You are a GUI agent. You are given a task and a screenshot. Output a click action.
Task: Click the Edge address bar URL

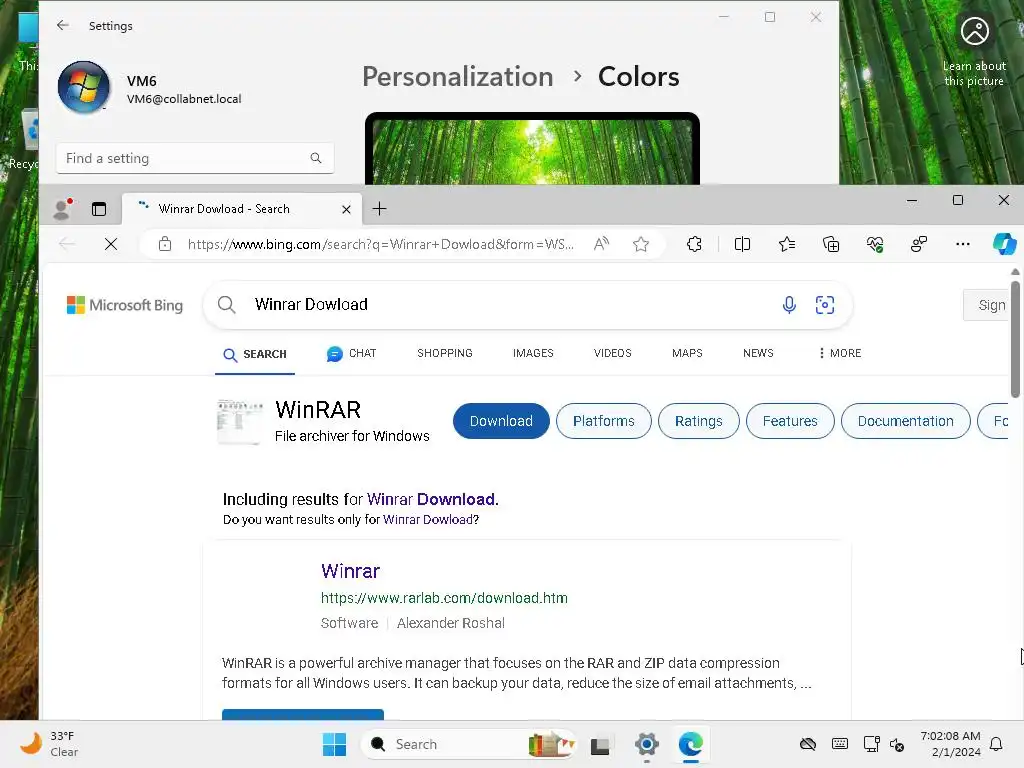pyautogui.click(x=381, y=244)
